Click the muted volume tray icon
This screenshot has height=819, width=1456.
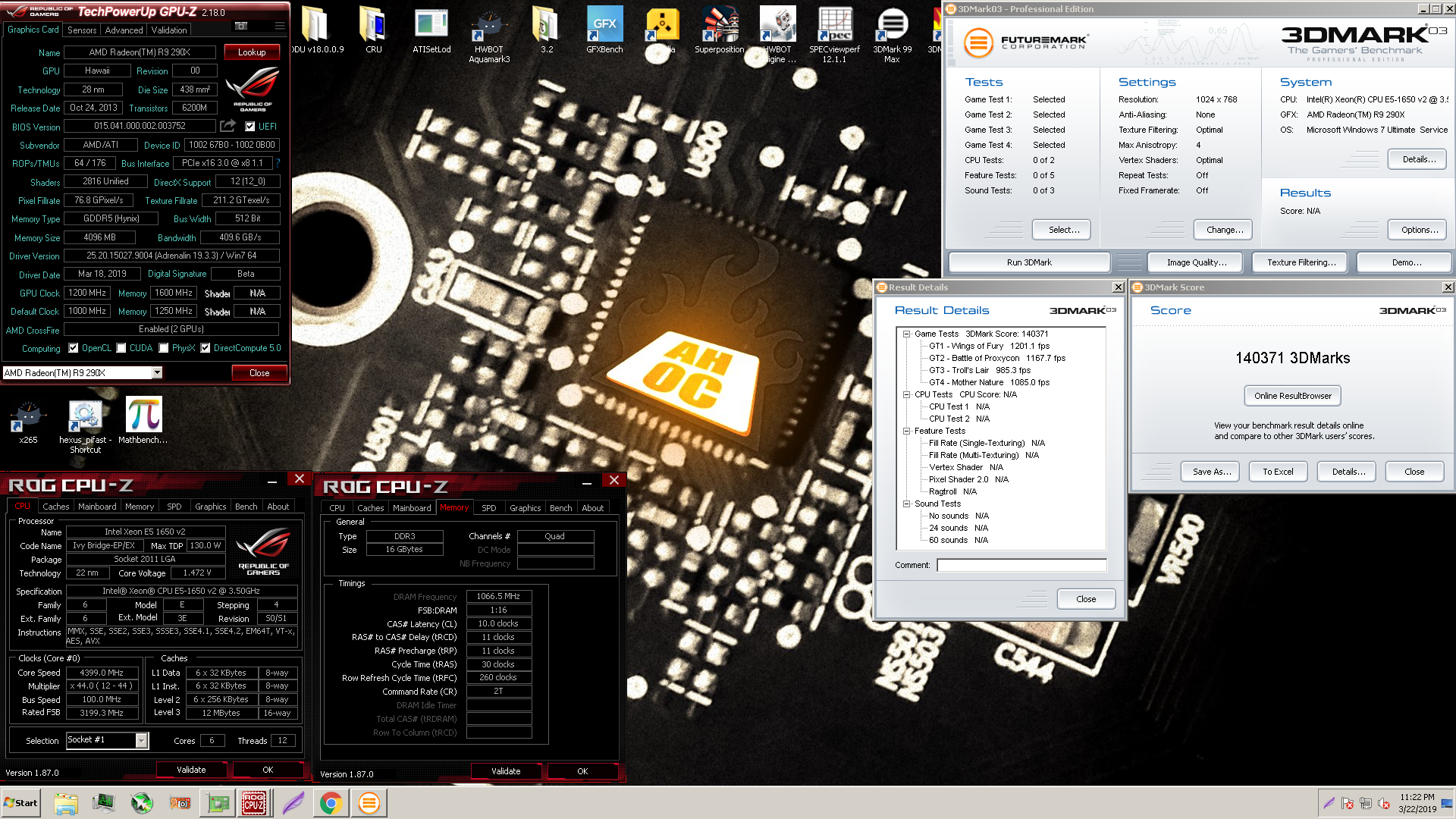click(x=1383, y=803)
